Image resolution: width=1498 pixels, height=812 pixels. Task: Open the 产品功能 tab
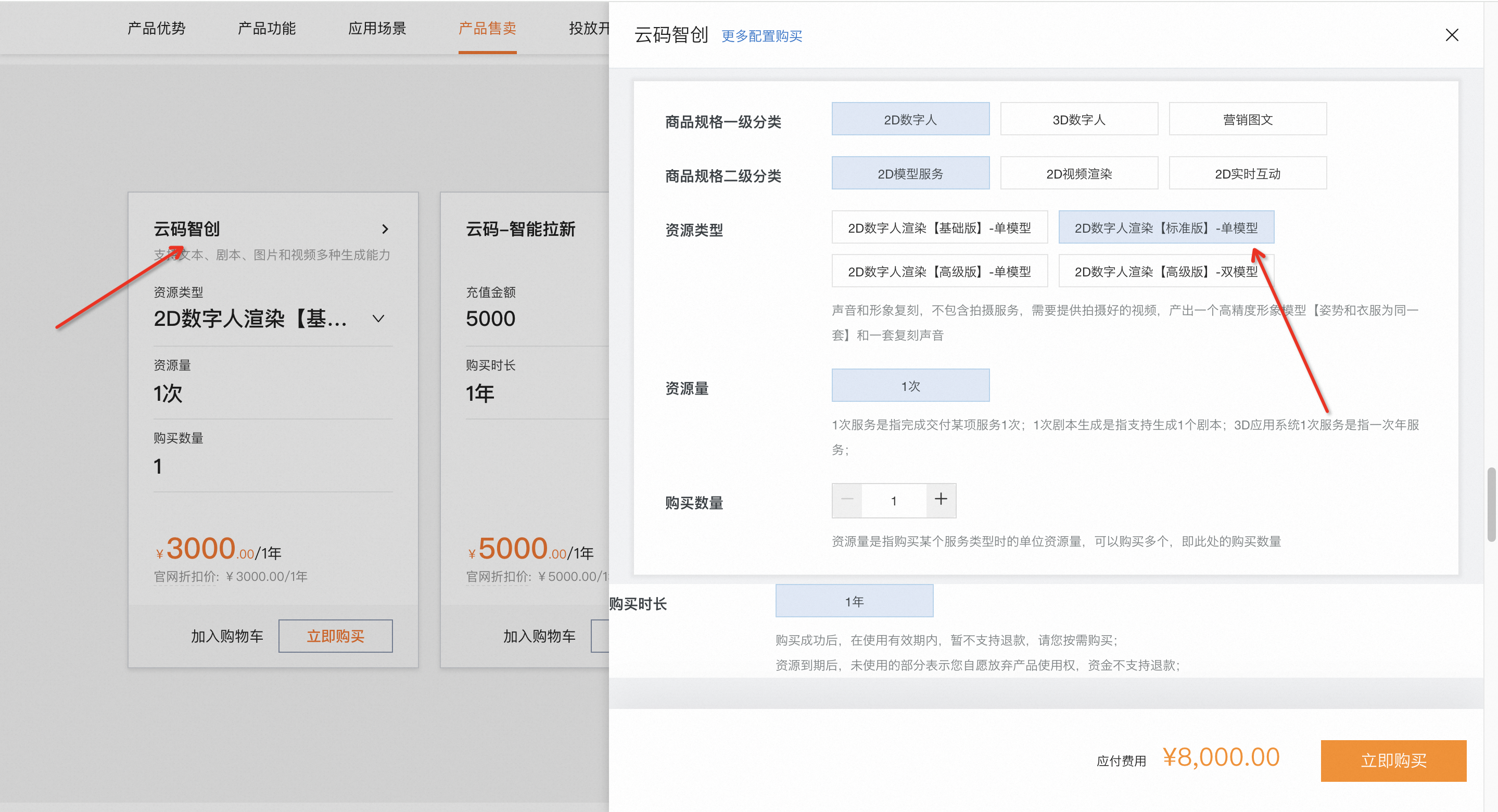click(266, 28)
